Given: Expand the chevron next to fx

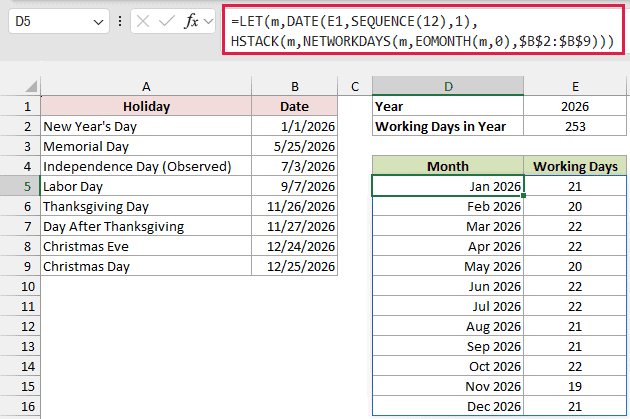Looking at the screenshot, I should coord(208,21).
